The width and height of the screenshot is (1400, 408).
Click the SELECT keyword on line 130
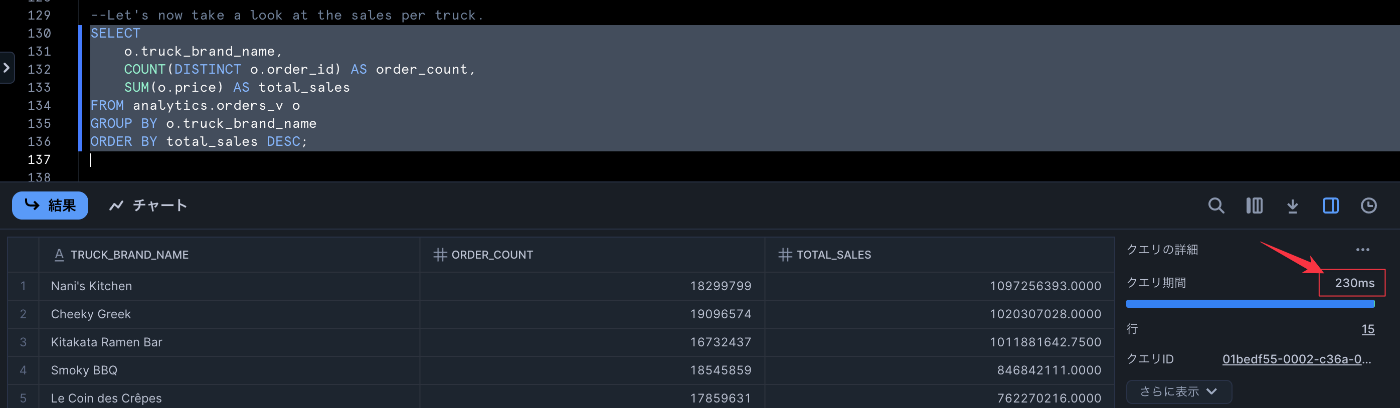(x=115, y=33)
